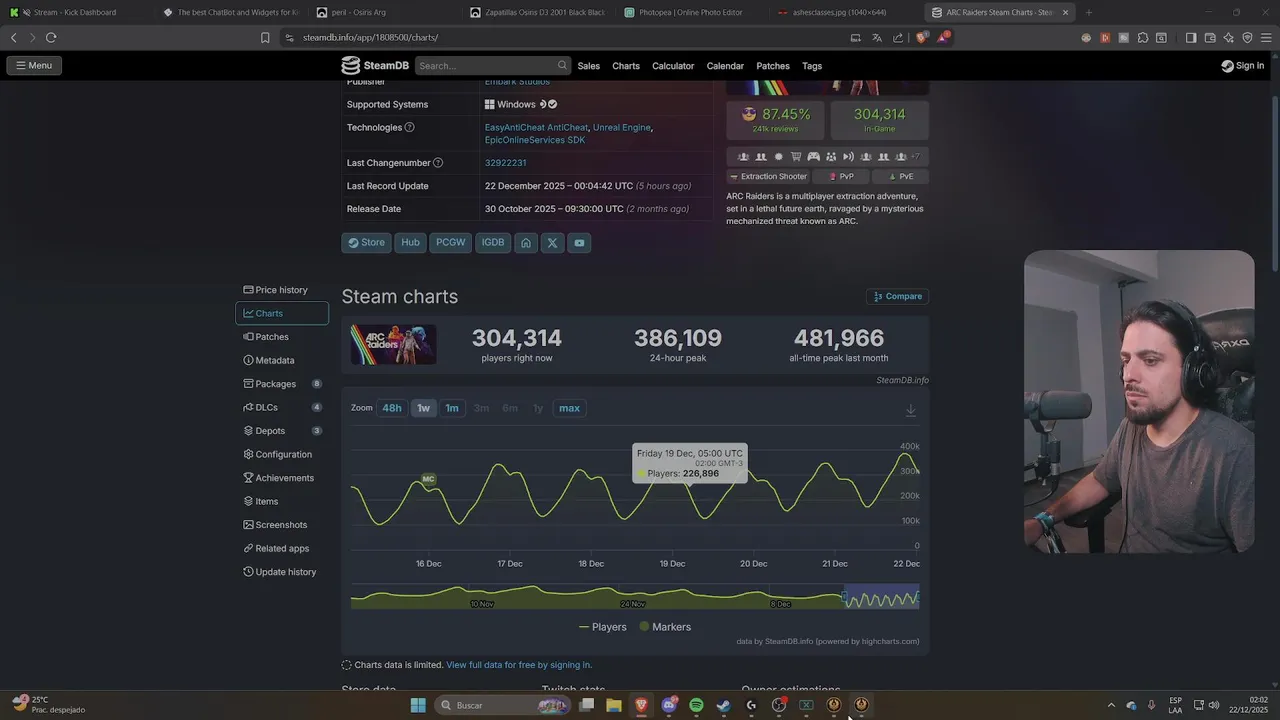This screenshot has height=720, width=1280.
Task: Click the home website icon button
Action: [525, 243]
